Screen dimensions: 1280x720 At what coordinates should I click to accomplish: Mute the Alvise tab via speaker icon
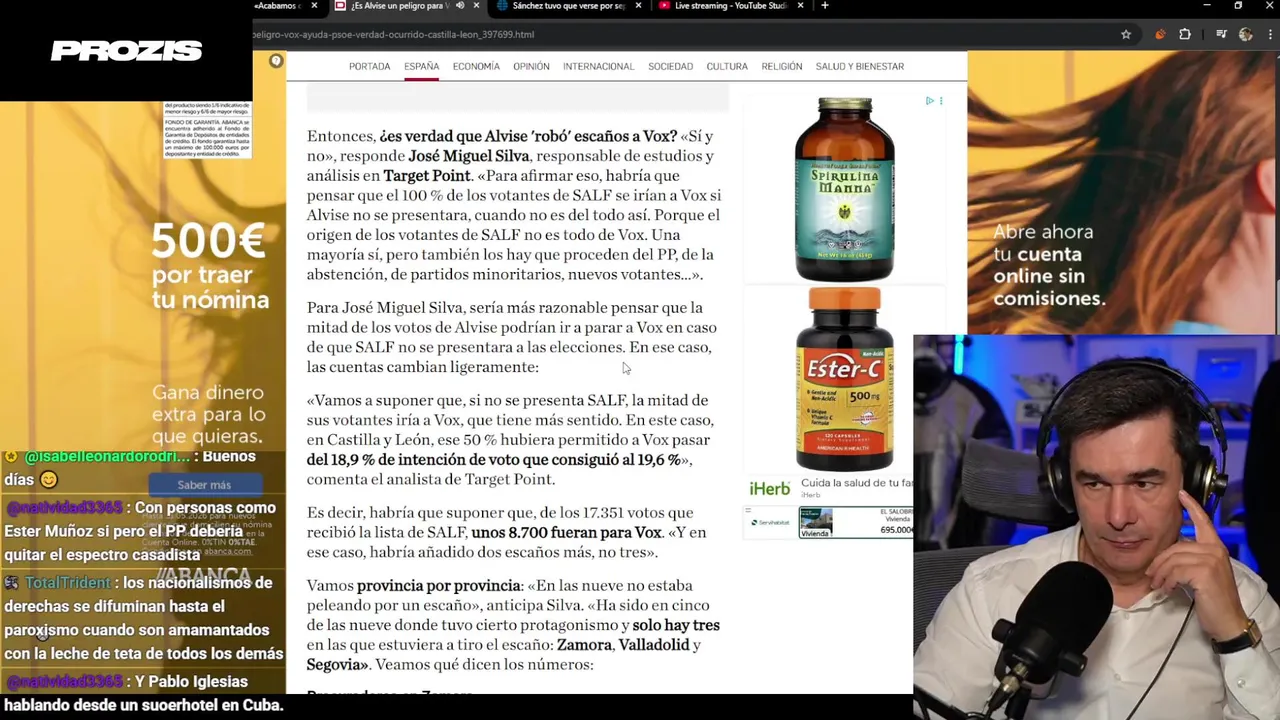click(x=460, y=6)
